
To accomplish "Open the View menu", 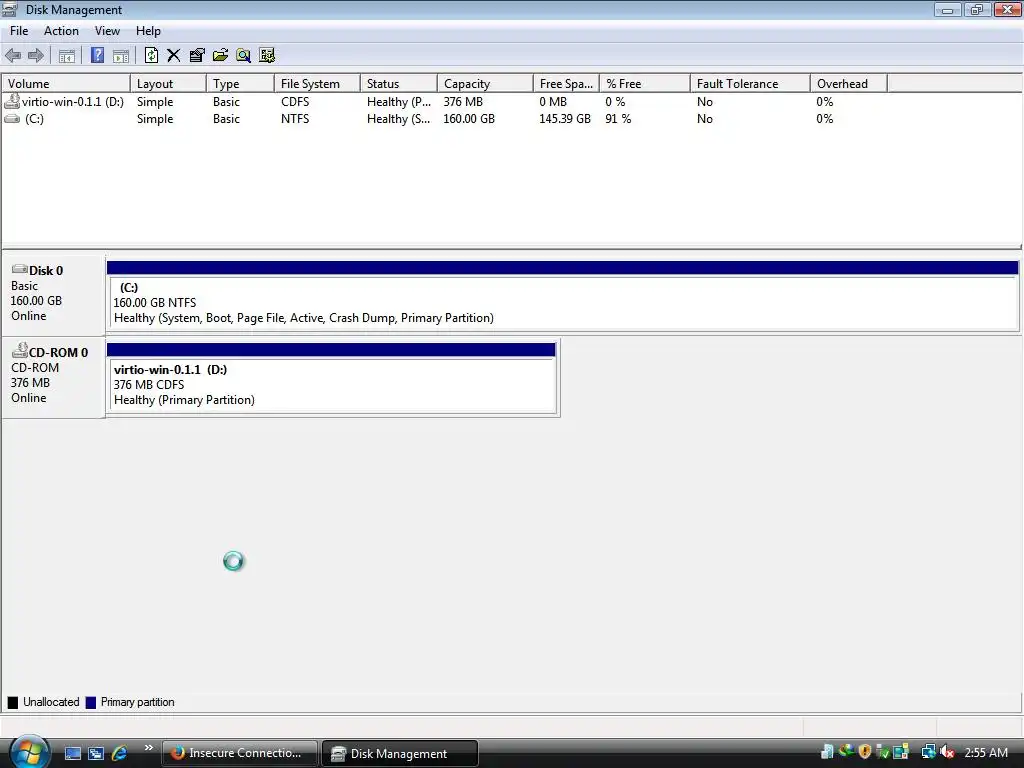I will 107,31.
